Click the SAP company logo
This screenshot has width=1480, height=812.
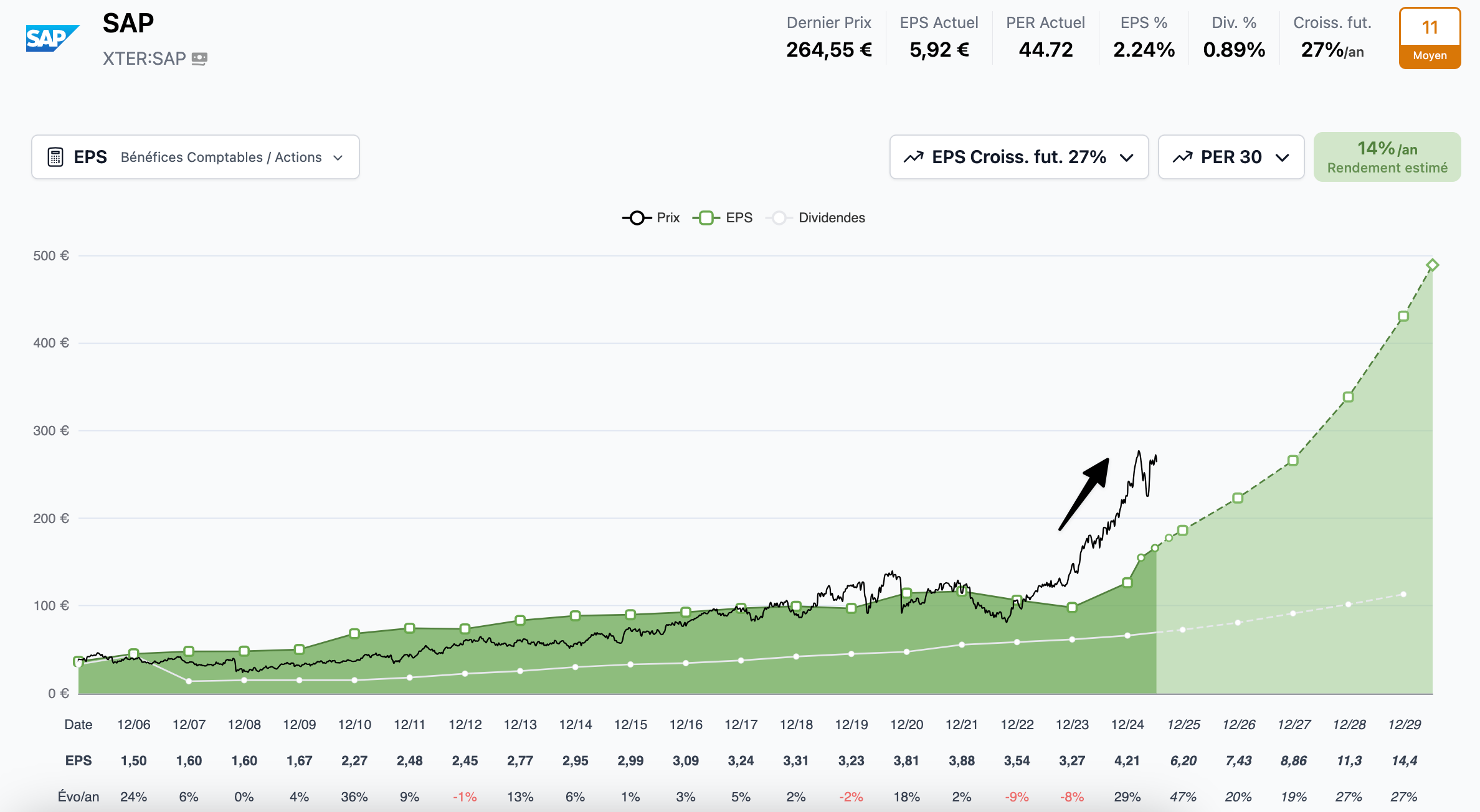[x=52, y=39]
